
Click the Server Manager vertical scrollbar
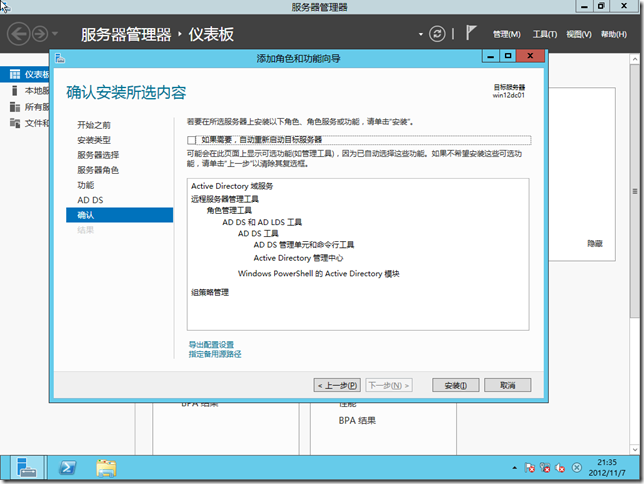coord(635,191)
